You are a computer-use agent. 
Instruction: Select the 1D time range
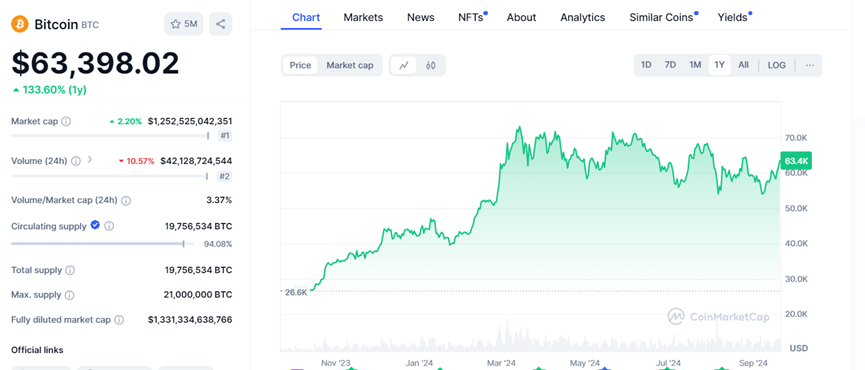click(x=646, y=65)
